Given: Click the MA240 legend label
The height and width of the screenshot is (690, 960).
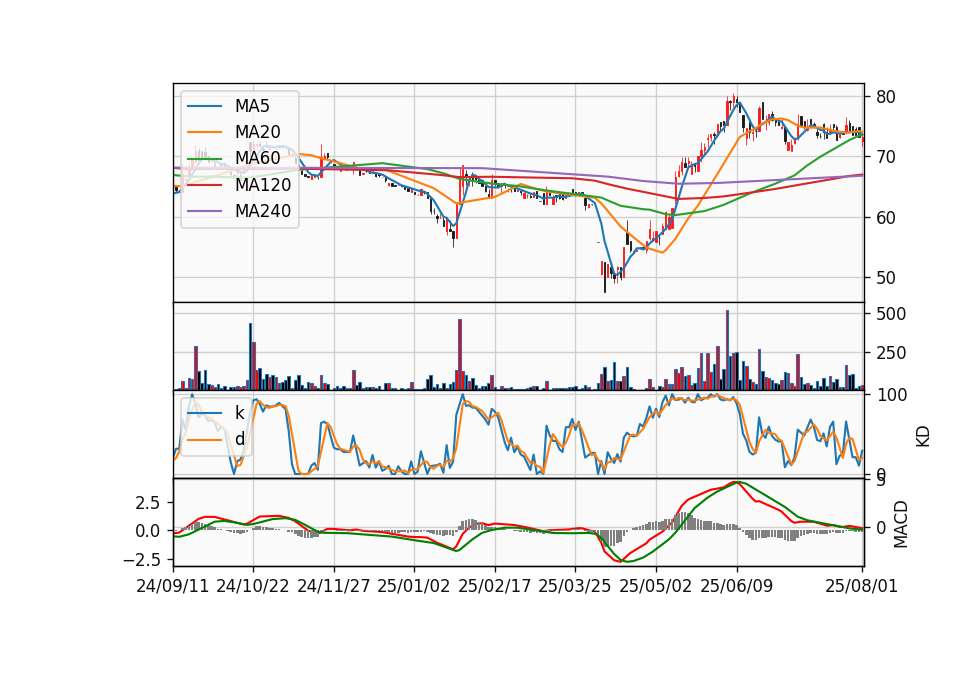Looking at the screenshot, I should pyautogui.click(x=263, y=211).
